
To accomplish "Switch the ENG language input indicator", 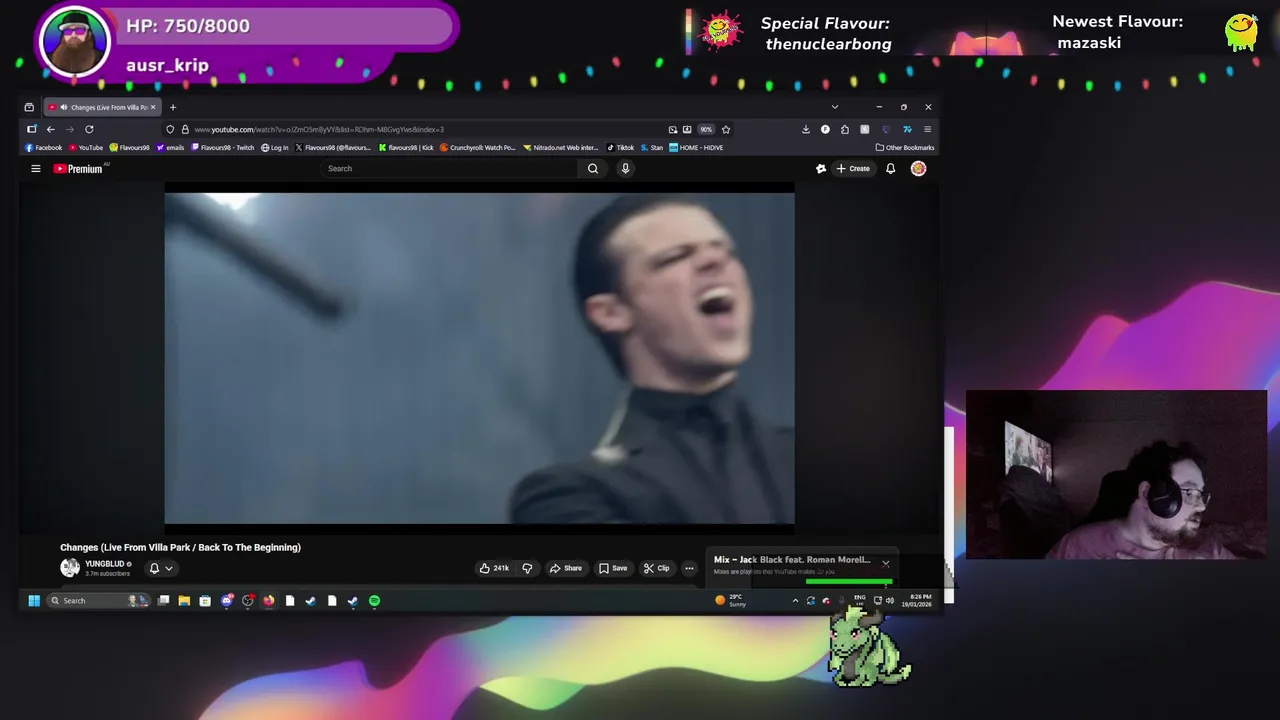I will (x=859, y=600).
